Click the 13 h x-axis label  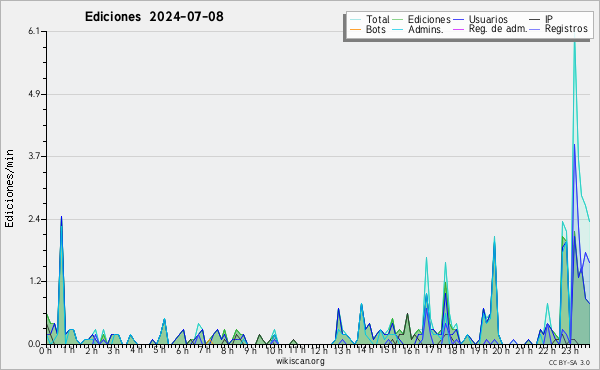342,350
